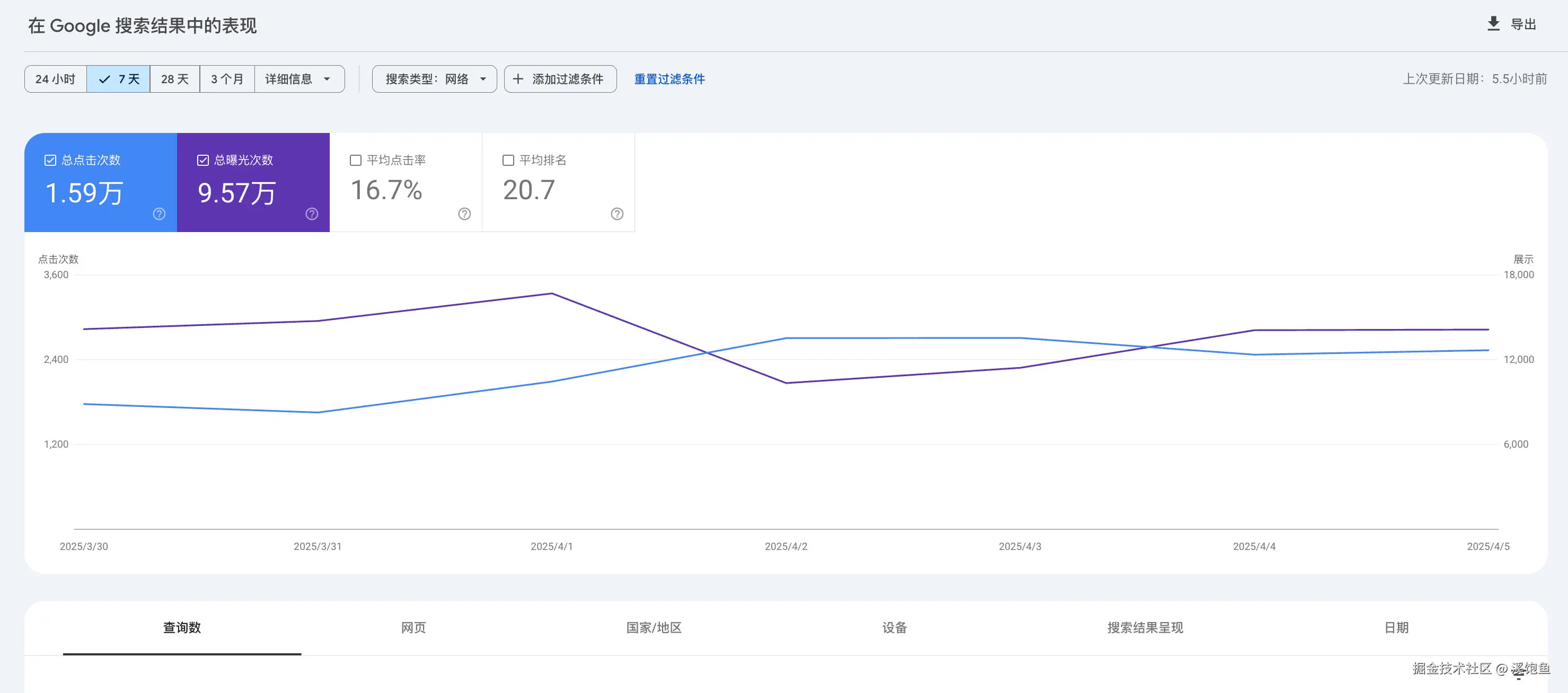Image resolution: width=1568 pixels, height=693 pixels.
Task: Click the 重置过滤条件 link
Action: pyautogui.click(x=669, y=79)
